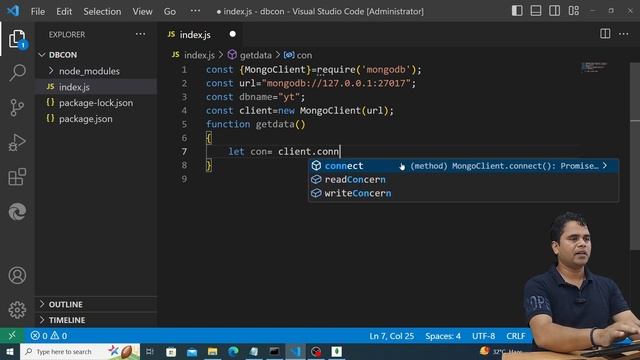Click Spaces: 4 indentation setting

pos(443,336)
